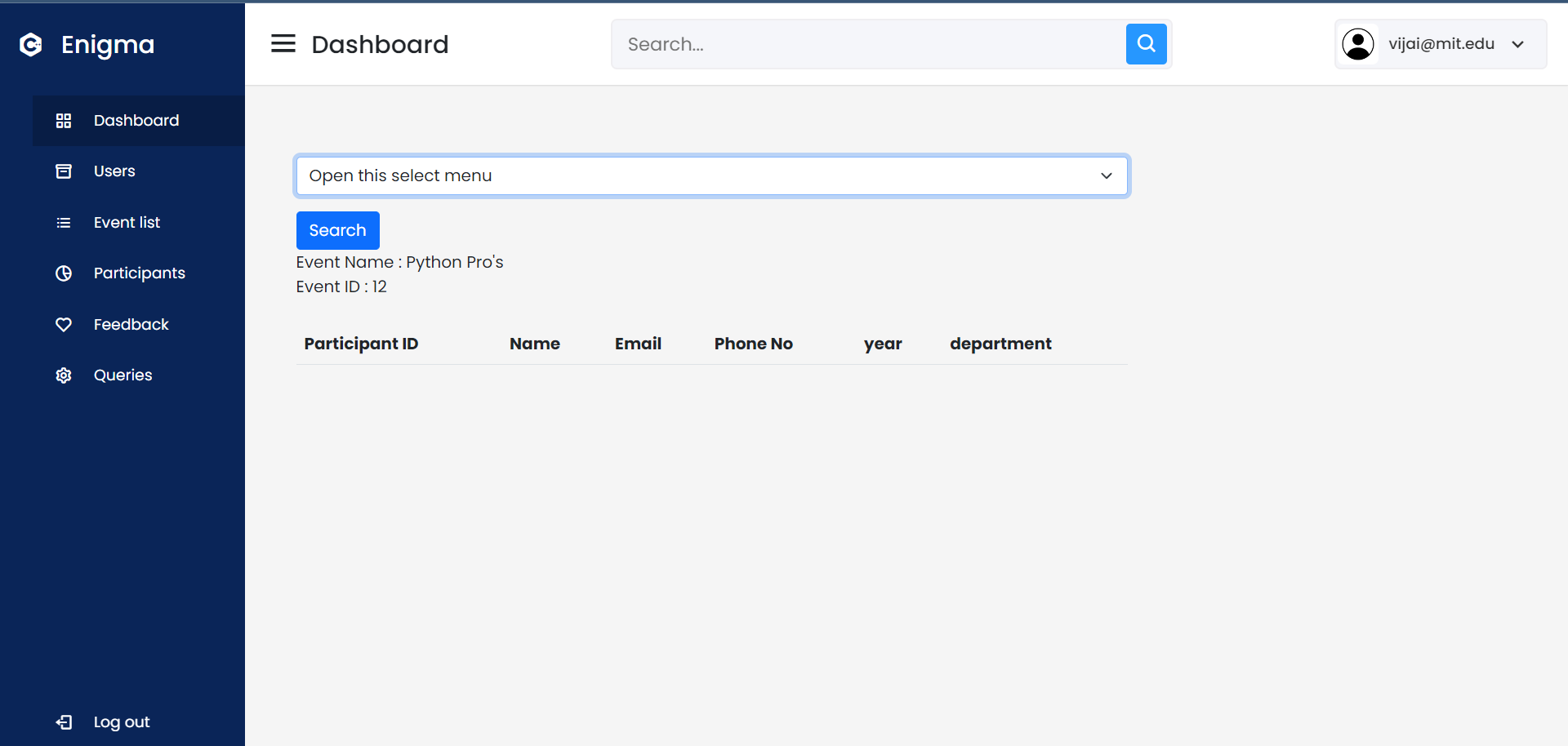Select the Log out link
Image resolution: width=1568 pixels, height=746 pixels.
121,722
